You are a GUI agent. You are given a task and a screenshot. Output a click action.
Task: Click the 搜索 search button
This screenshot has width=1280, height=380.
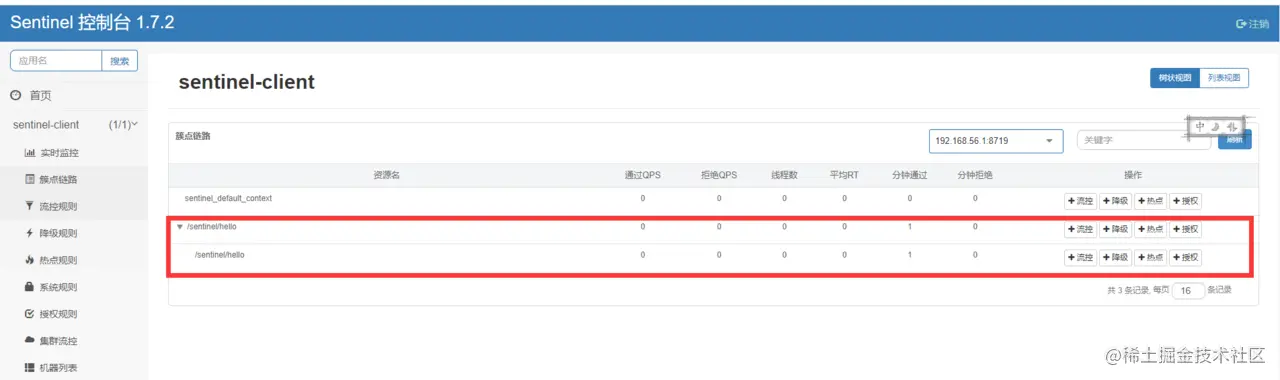tap(120, 61)
